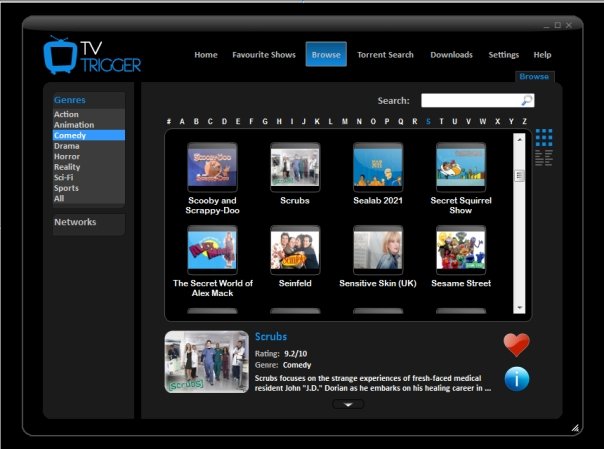The image size is (604, 449).
Task: Select the Horror genre
Action: pyautogui.click(x=89, y=156)
